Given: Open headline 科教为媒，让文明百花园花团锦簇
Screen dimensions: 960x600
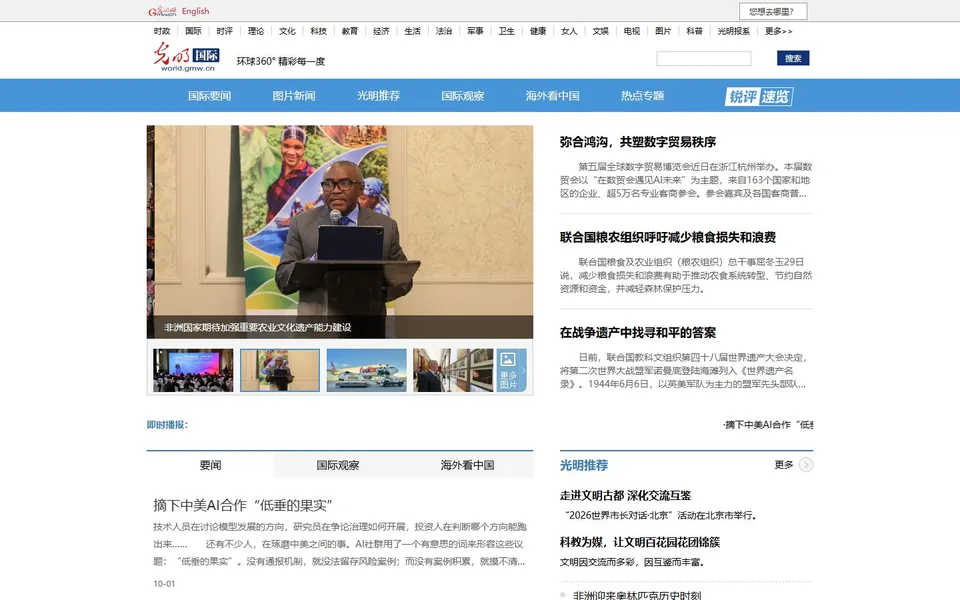Looking at the screenshot, I should coord(640,542).
